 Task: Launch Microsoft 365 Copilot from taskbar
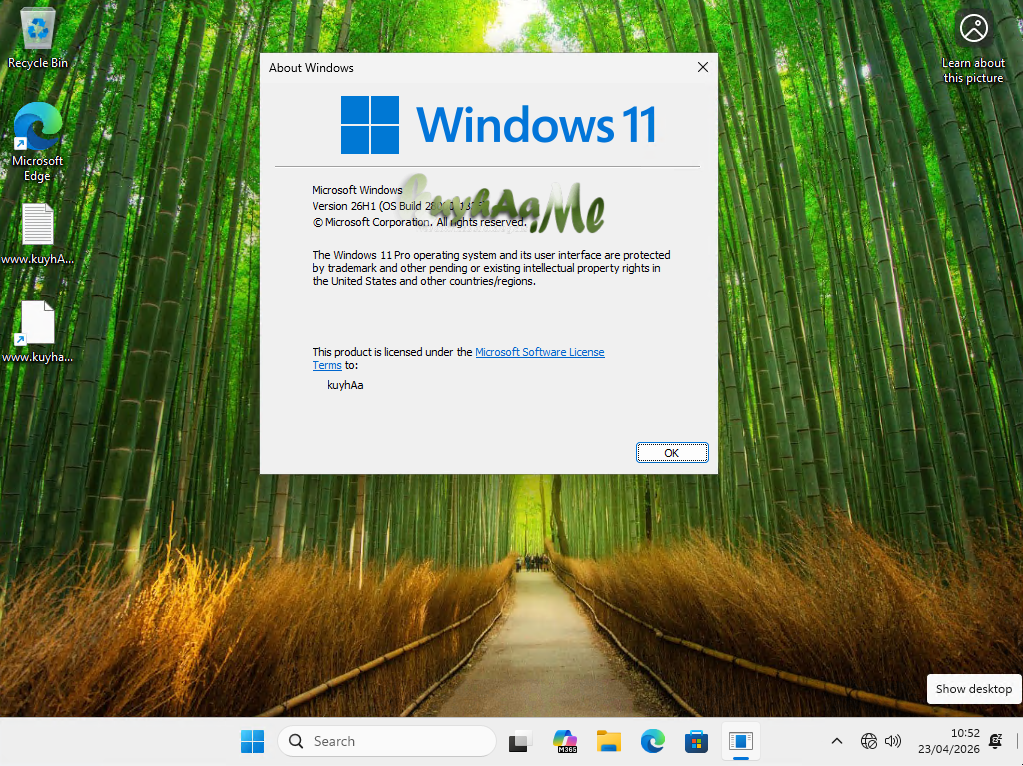click(564, 741)
